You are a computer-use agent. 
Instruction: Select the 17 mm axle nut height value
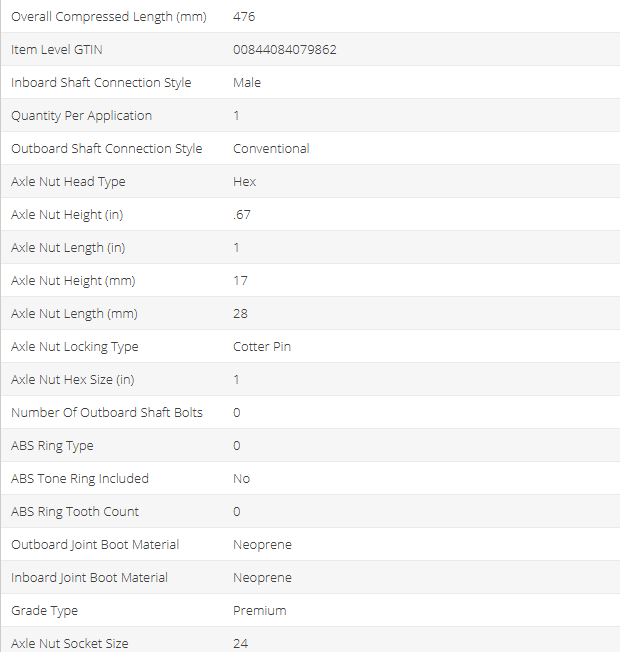pyautogui.click(x=240, y=281)
